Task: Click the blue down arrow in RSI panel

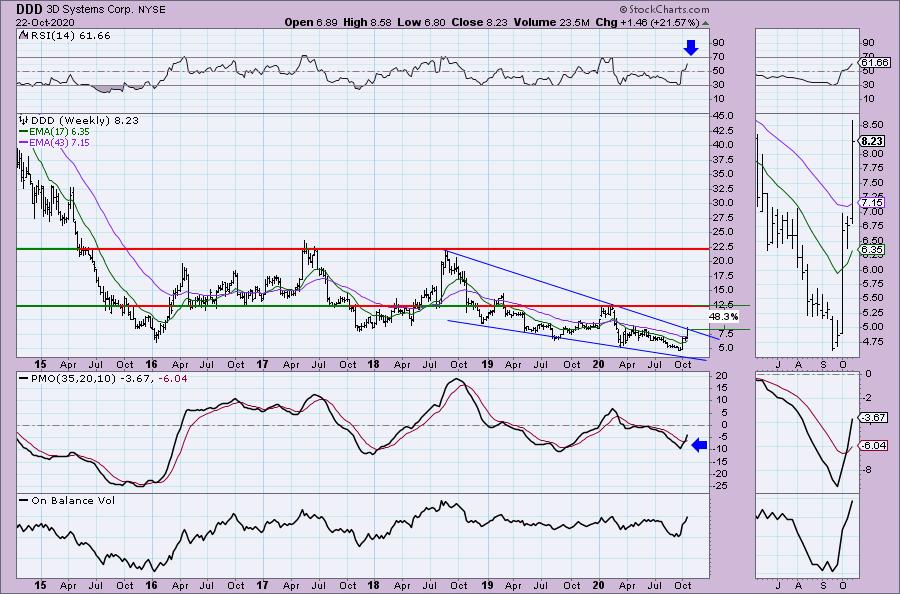Action: (690, 47)
